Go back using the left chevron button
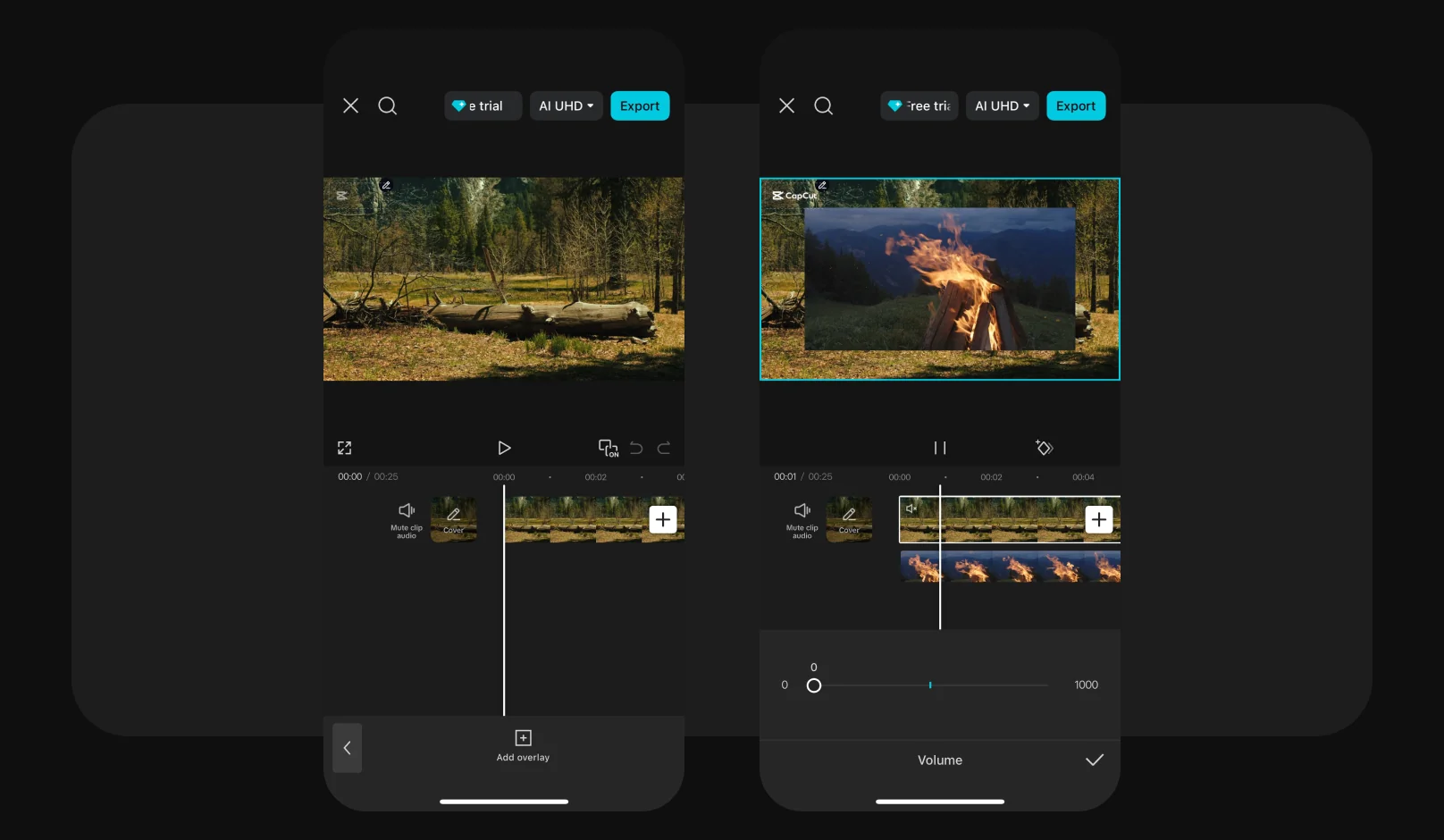 tap(348, 748)
